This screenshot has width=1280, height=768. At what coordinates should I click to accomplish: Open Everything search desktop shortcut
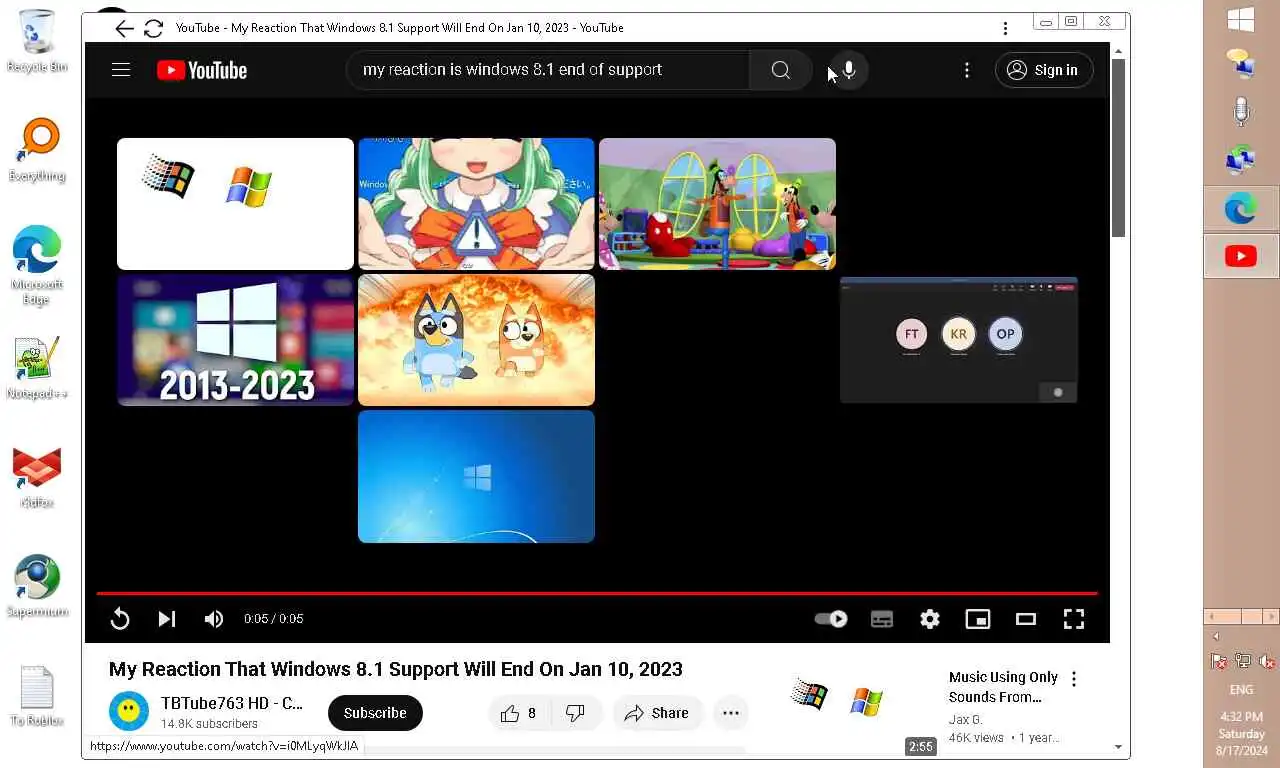point(37,150)
